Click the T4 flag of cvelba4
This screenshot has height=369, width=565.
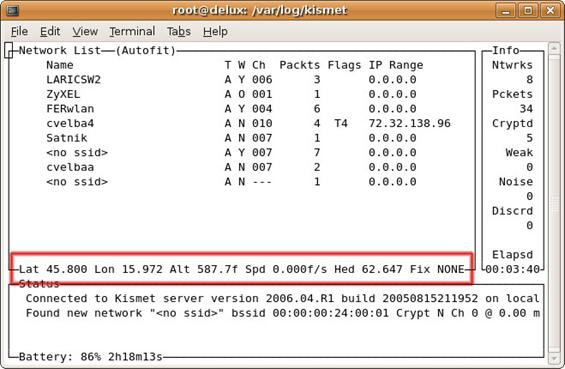coord(341,124)
